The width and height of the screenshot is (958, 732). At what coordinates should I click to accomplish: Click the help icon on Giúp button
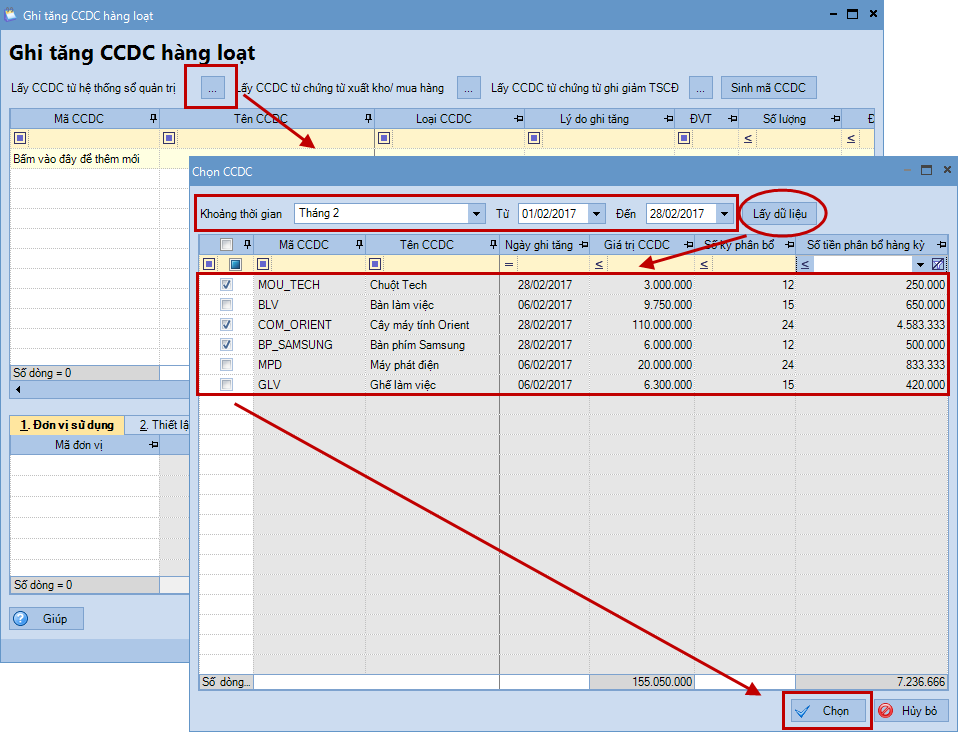pos(21,619)
